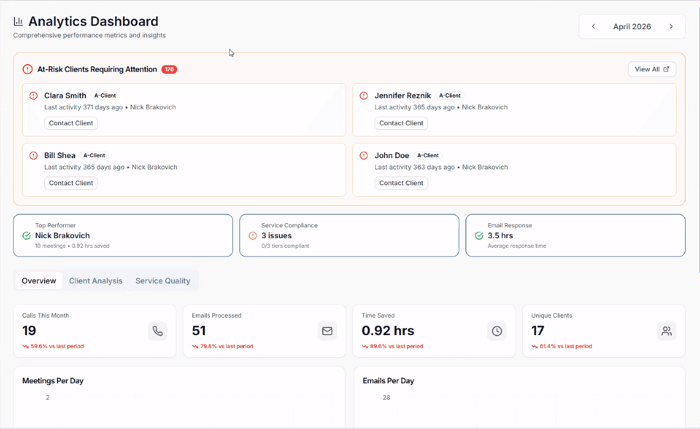This screenshot has width=700, height=429.
Task: Click the warning icon beside Clara Smith
Action: point(33,96)
